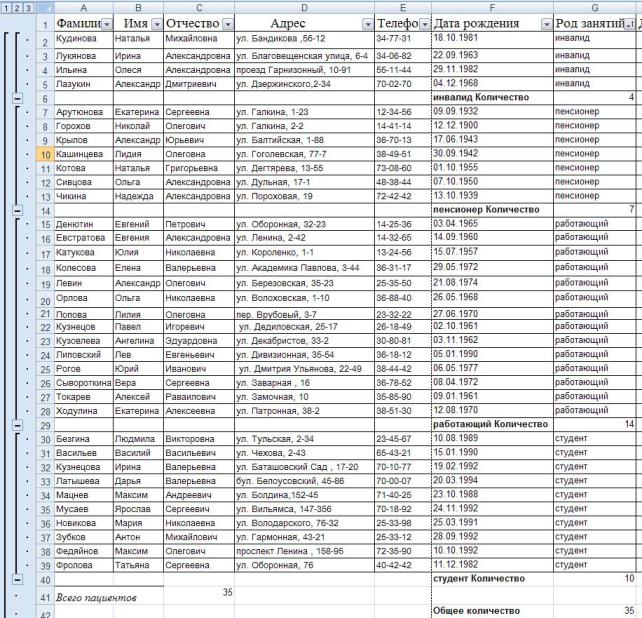Click patronymic Эдуардовна
Viewport: 642px width, 618px height.
[x=191, y=341]
